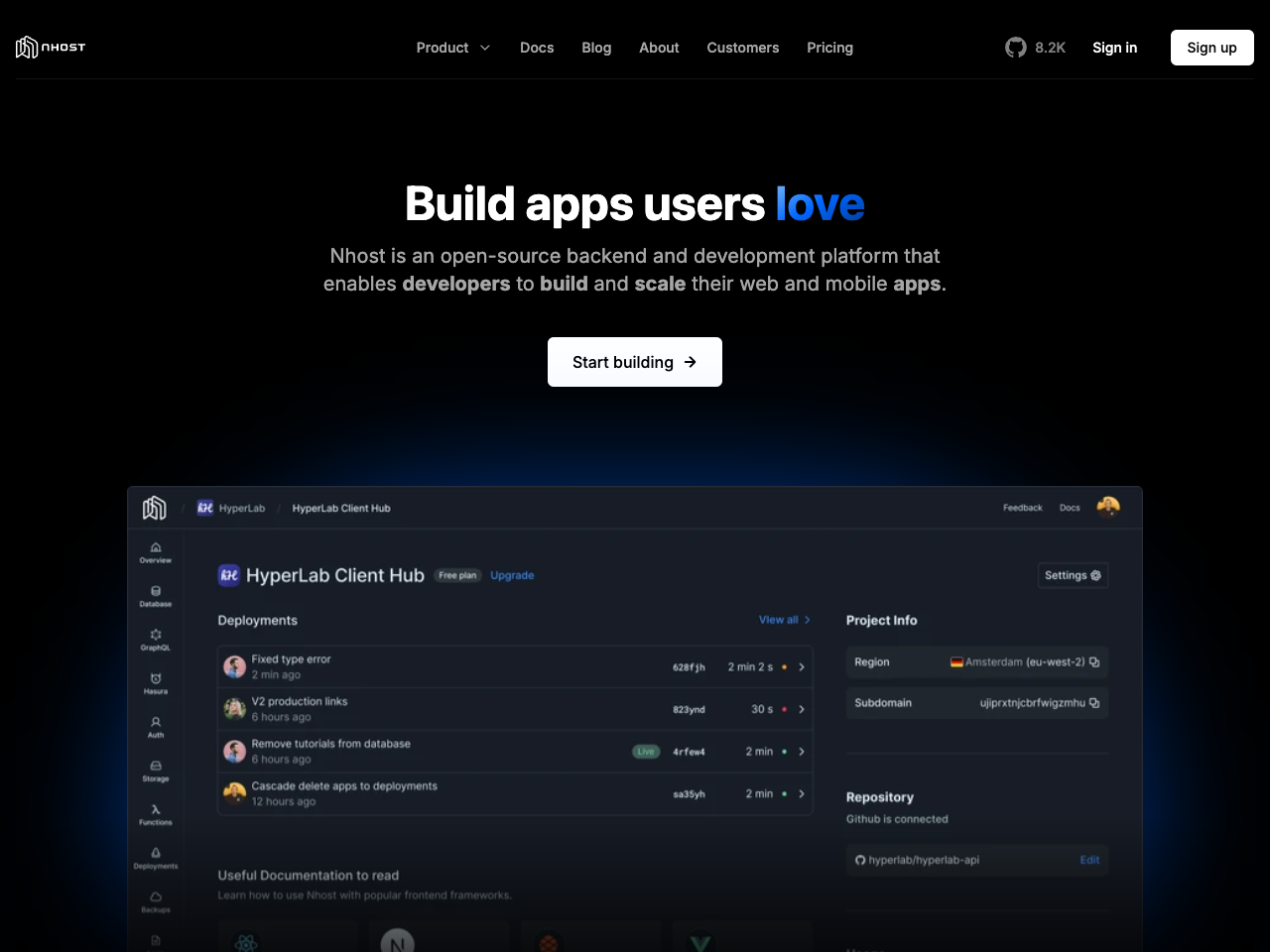The image size is (1270, 952).
Task: Expand the 'Fixed type error' deployment chevron
Action: [802, 667]
